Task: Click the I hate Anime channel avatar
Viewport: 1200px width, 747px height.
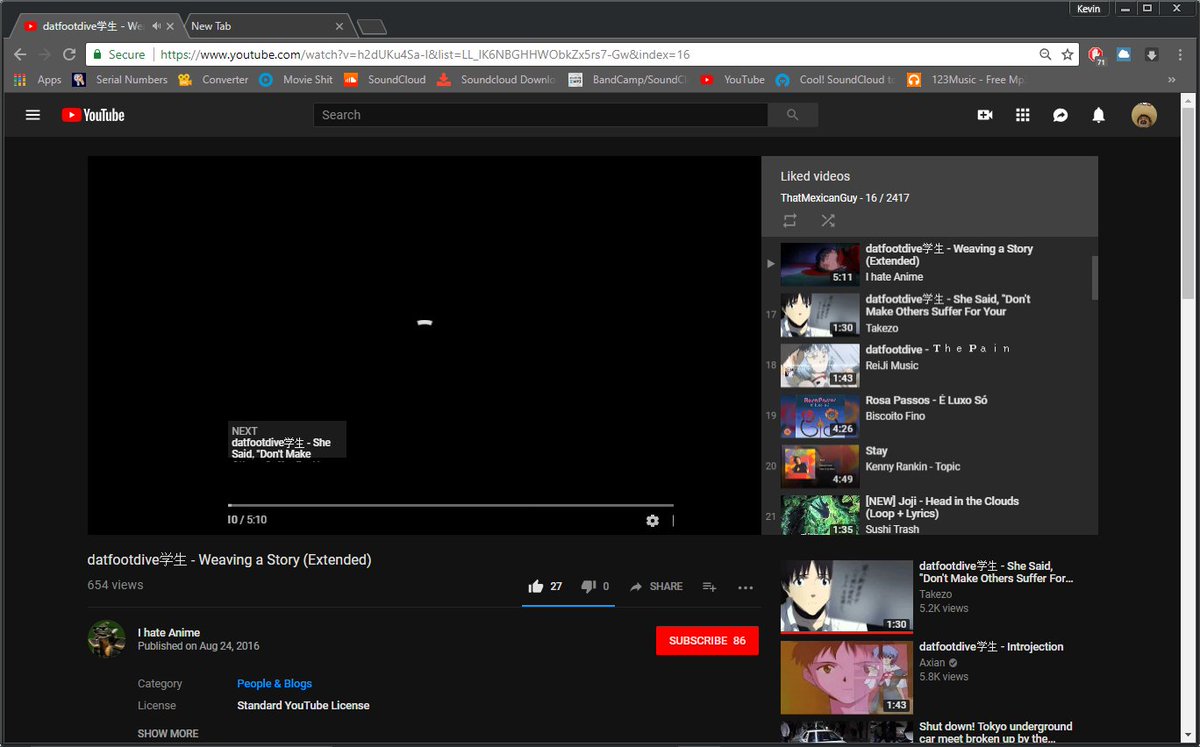Action: pos(107,638)
